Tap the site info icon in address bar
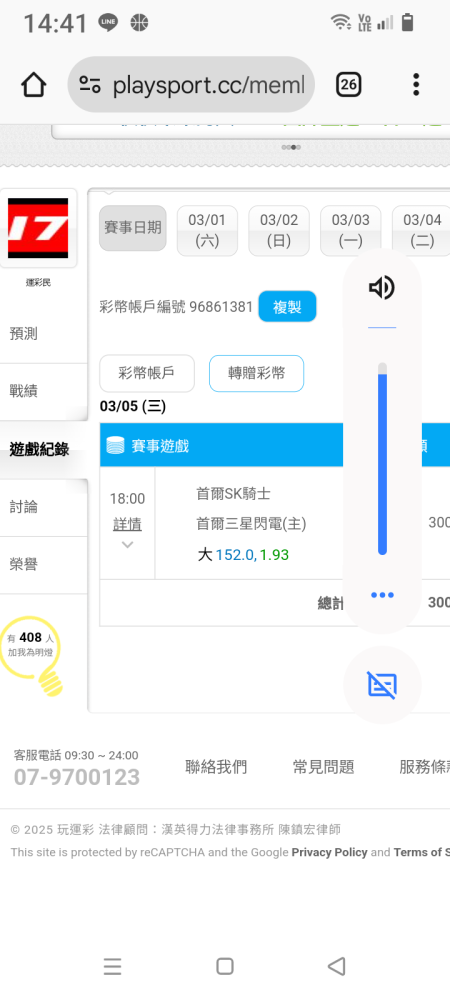This screenshot has width=450, height=1000. click(x=90, y=84)
